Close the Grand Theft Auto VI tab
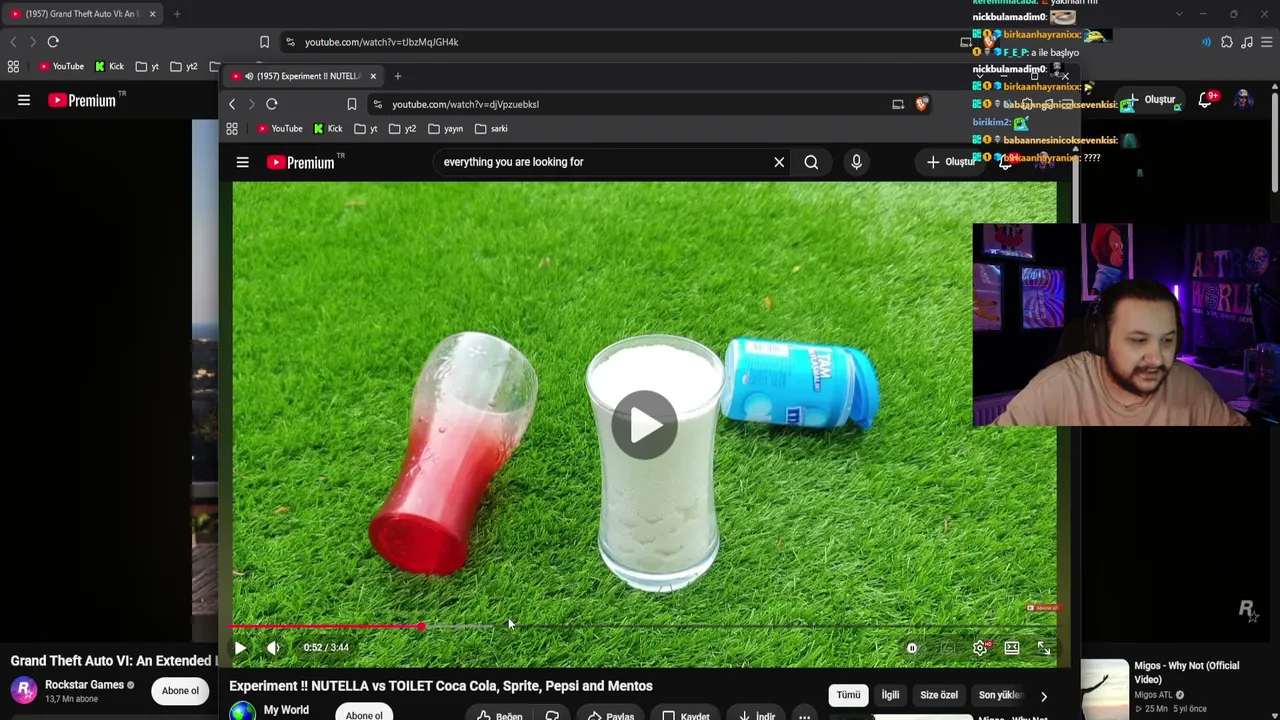1280x720 pixels. (152, 14)
